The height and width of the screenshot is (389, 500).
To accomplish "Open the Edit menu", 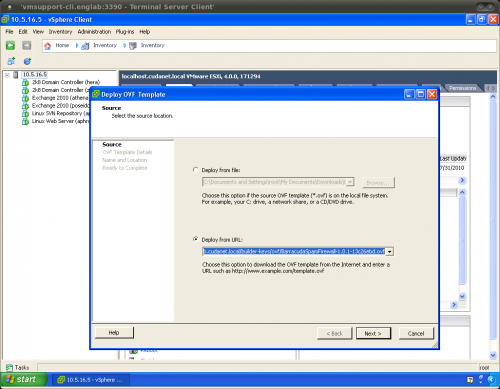I will [23, 32].
